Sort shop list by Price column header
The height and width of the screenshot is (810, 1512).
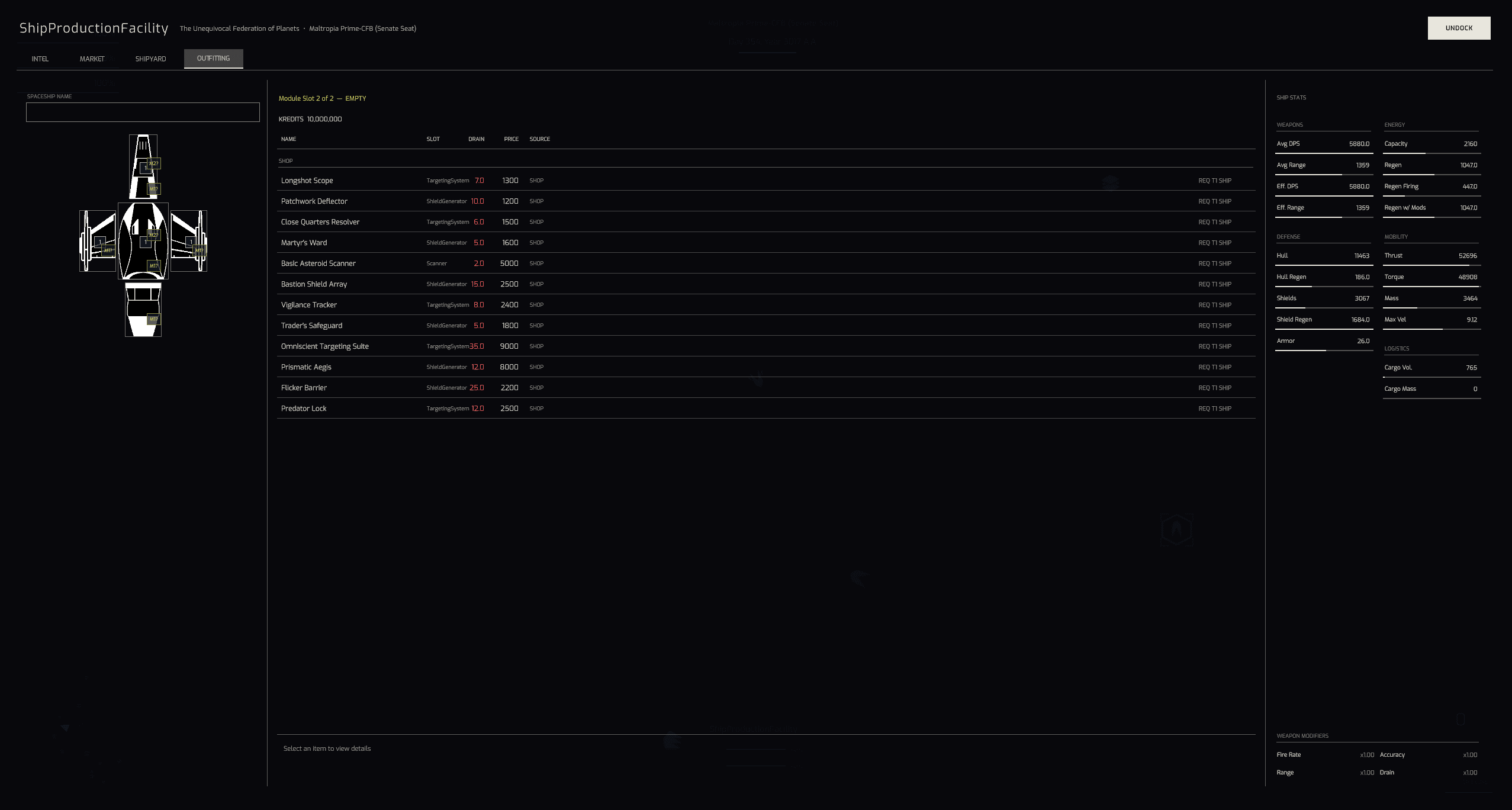click(x=511, y=139)
